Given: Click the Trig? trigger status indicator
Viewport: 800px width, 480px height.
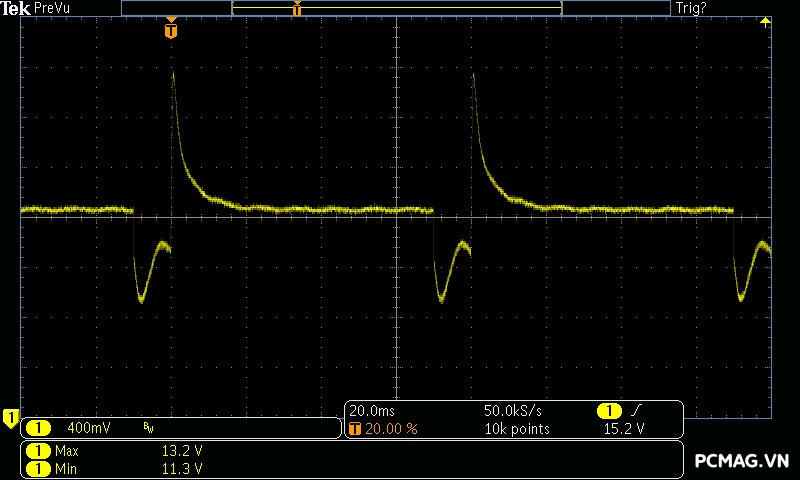Looking at the screenshot, I should point(691,8).
